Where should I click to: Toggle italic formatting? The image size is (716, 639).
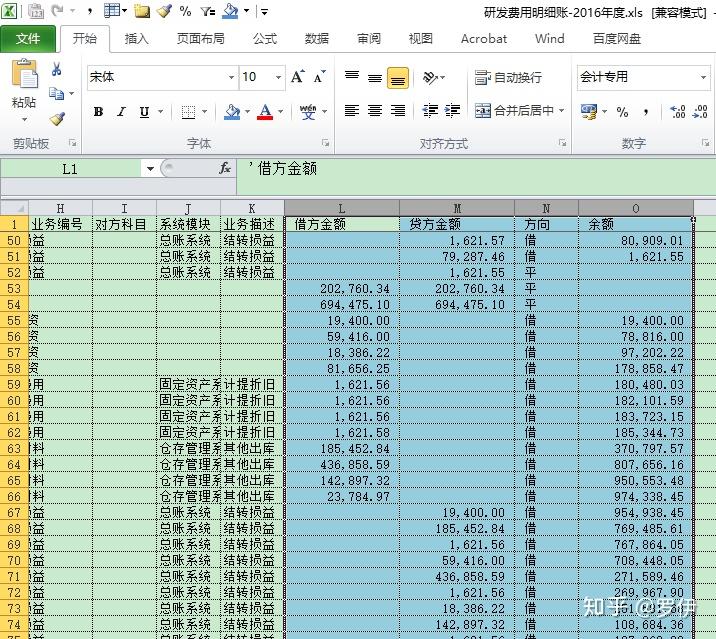(x=121, y=111)
